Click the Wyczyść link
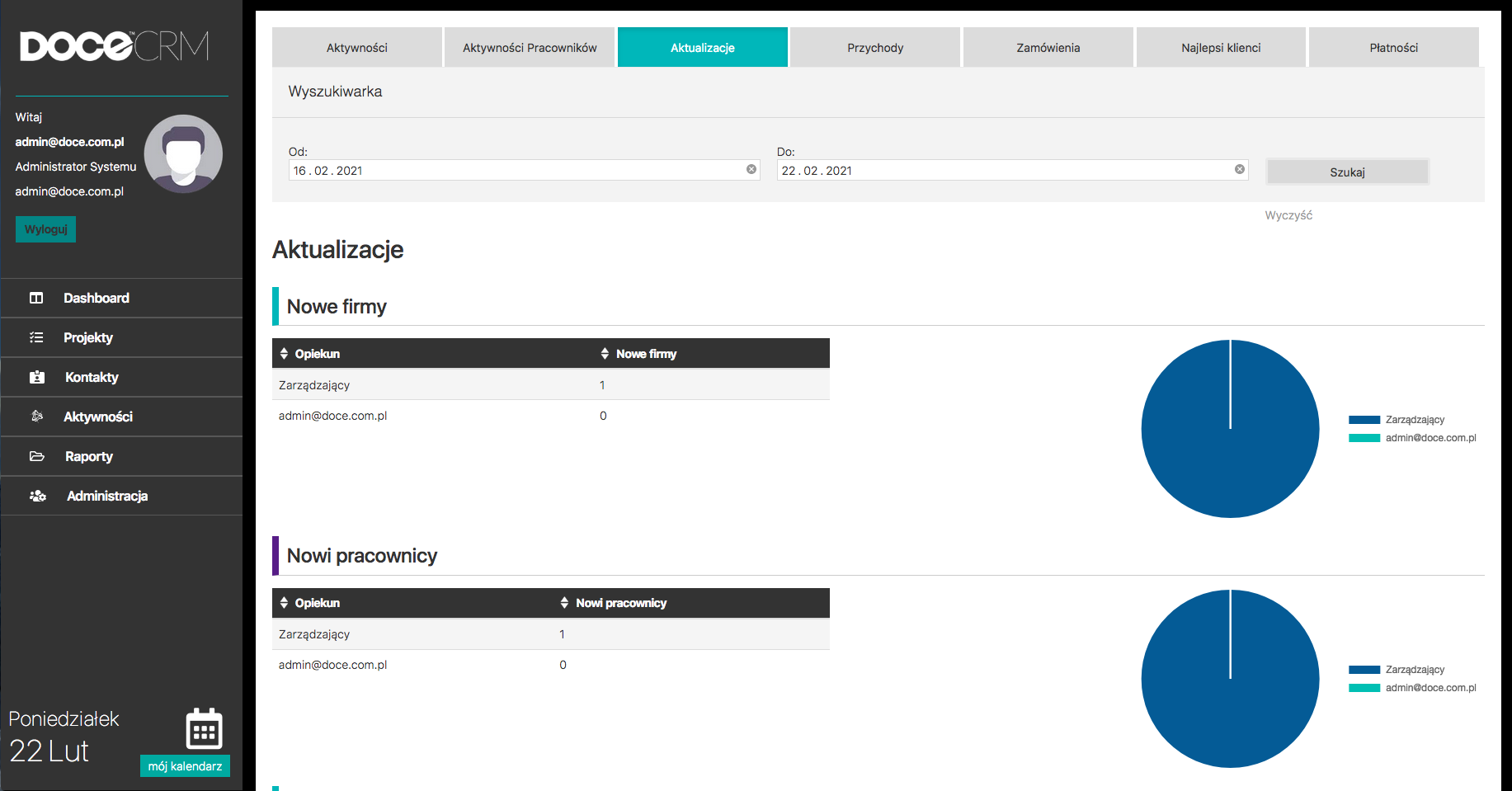This screenshot has width=1512, height=791. [x=1288, y=215]
